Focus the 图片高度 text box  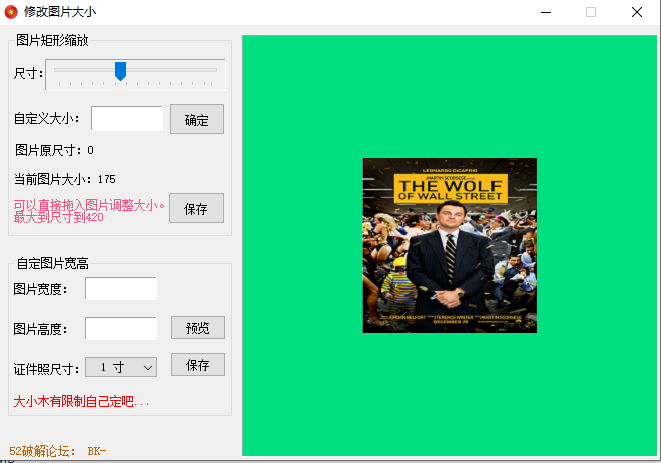121,328
